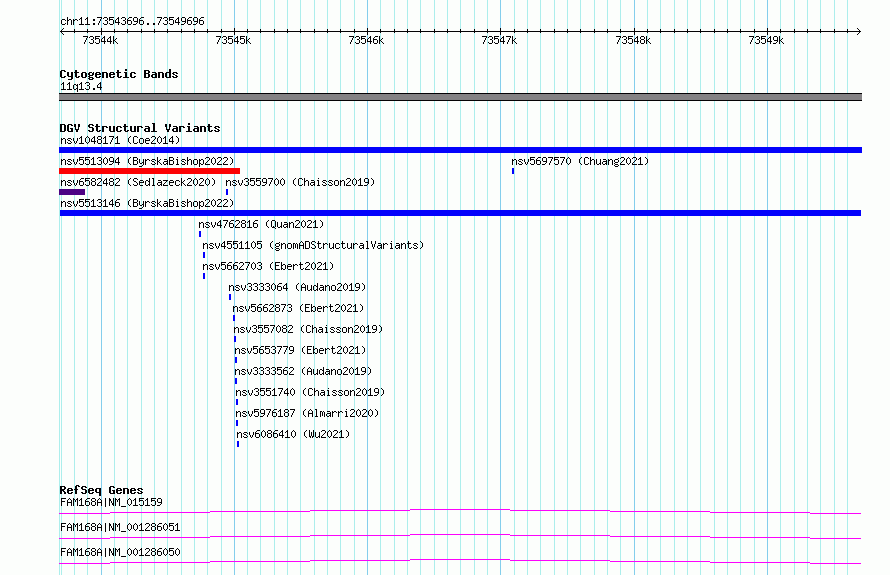The height and width of the screenshot is (575, 890).
Task: Click the red nsv5513094 variant bar
Action: 149,171
